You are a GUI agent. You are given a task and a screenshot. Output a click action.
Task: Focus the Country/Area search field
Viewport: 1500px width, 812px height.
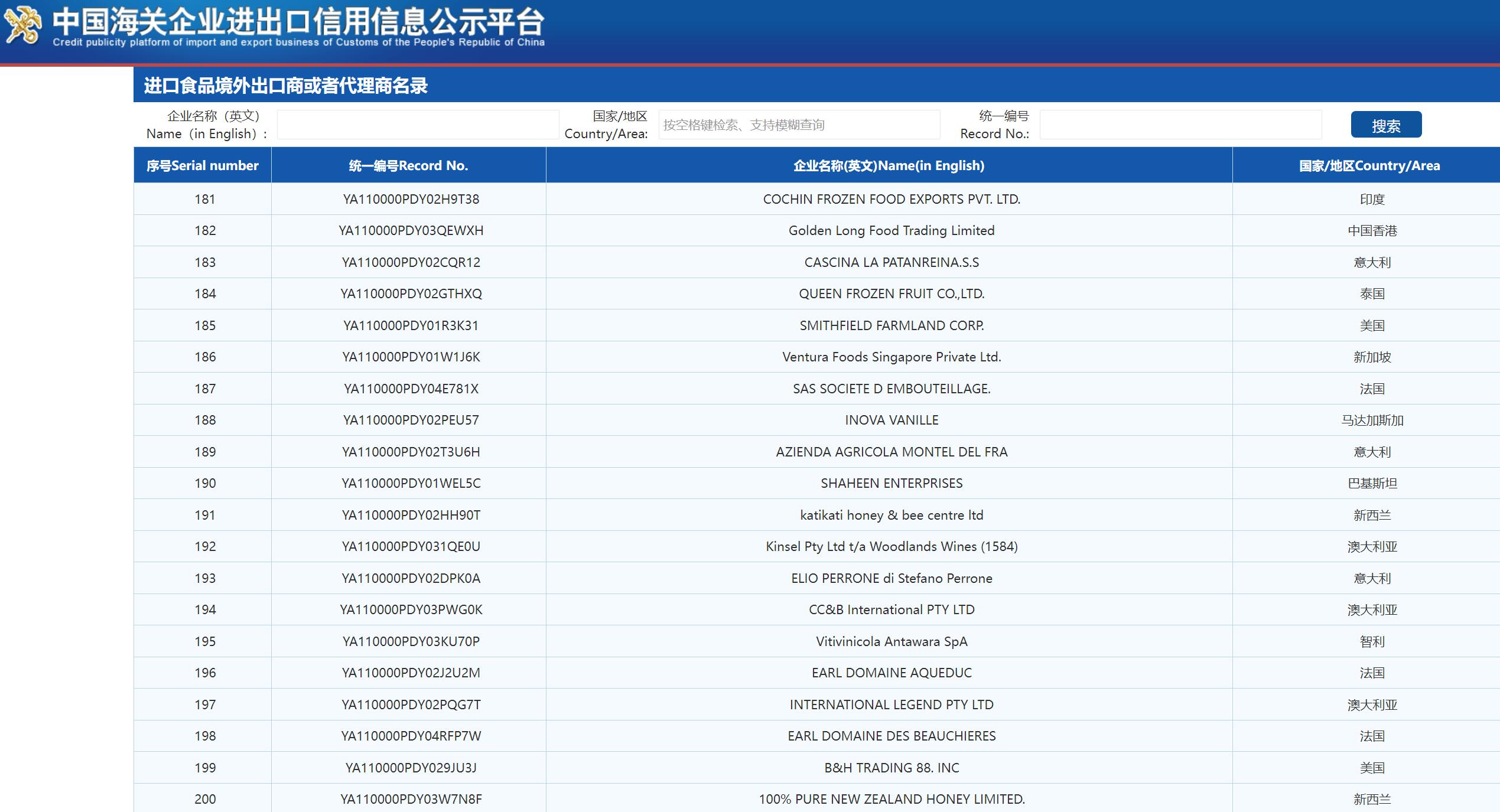(x=799, y=125)
